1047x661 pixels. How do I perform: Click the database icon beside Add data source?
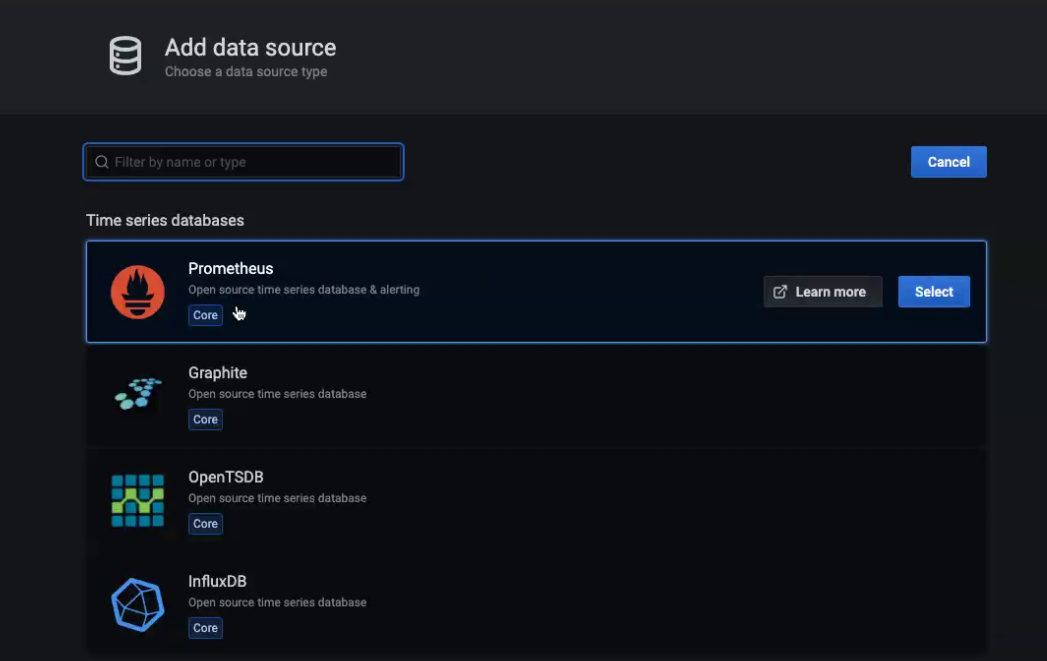125,56
